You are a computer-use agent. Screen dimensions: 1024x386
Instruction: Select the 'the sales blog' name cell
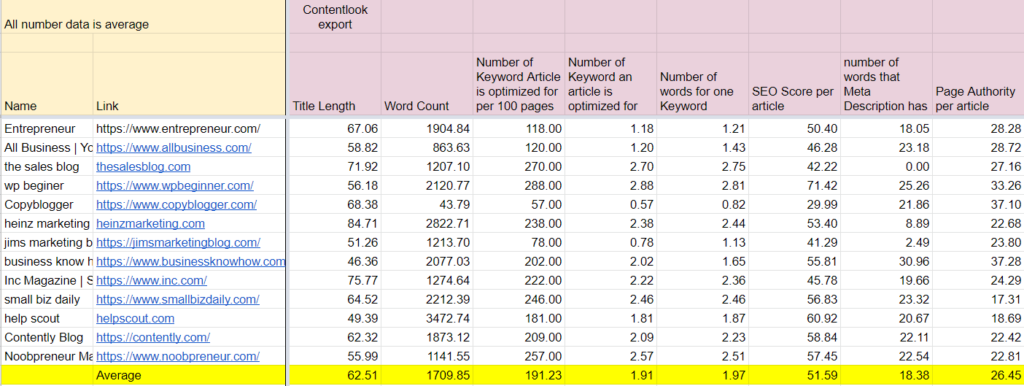[x=48, y=167]
